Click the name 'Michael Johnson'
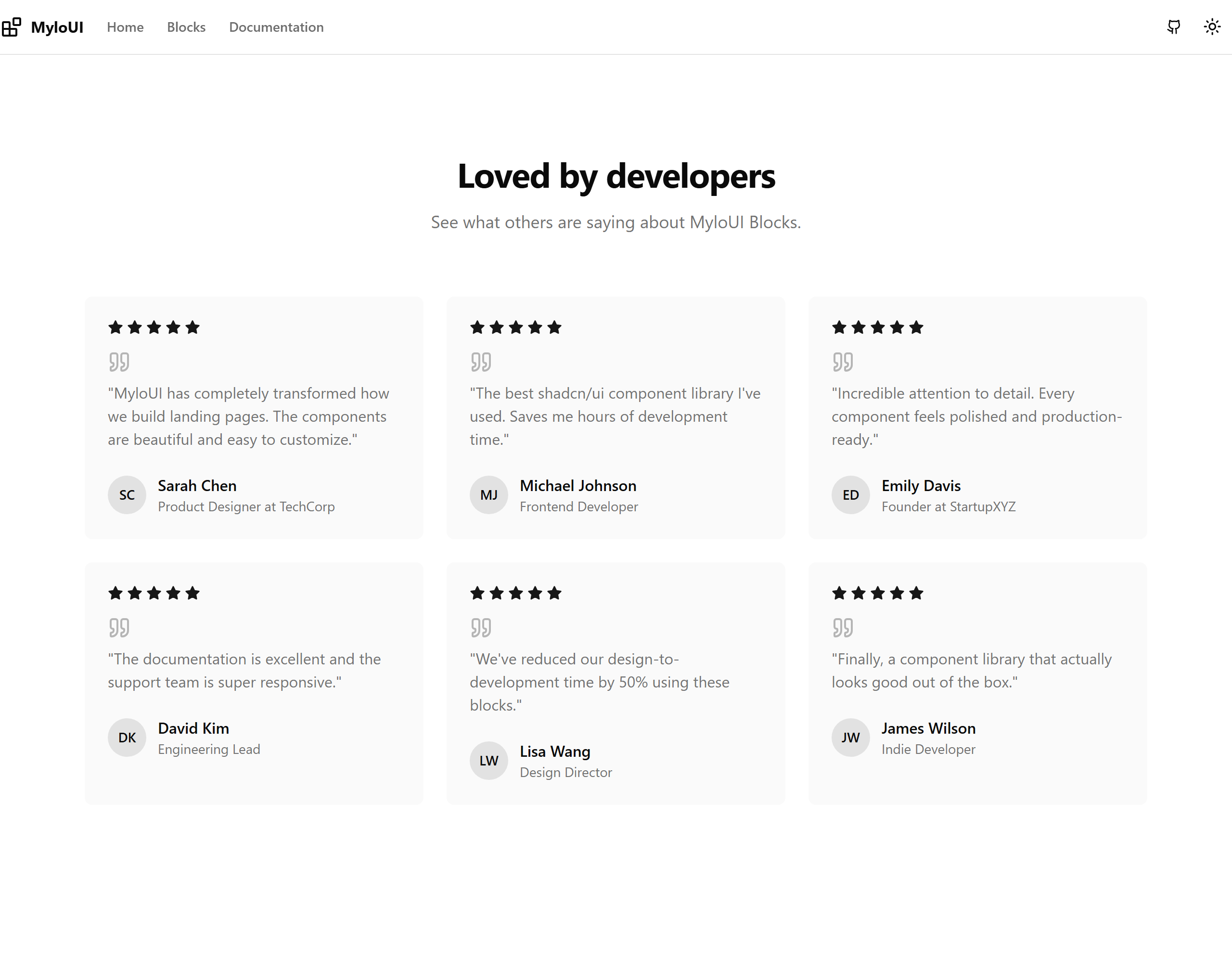 [x=578, y=486]
